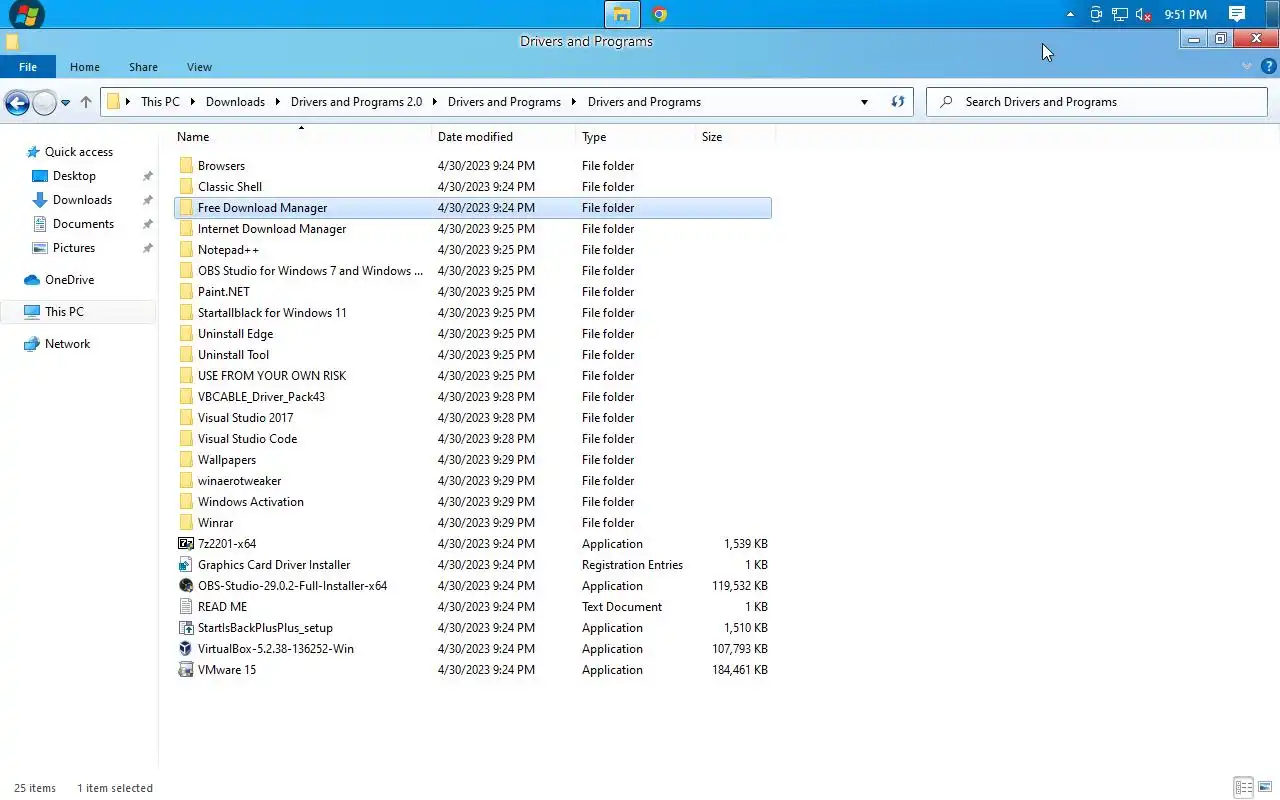Switch to large thumbnails view layout

click(x=1265, y=788)
